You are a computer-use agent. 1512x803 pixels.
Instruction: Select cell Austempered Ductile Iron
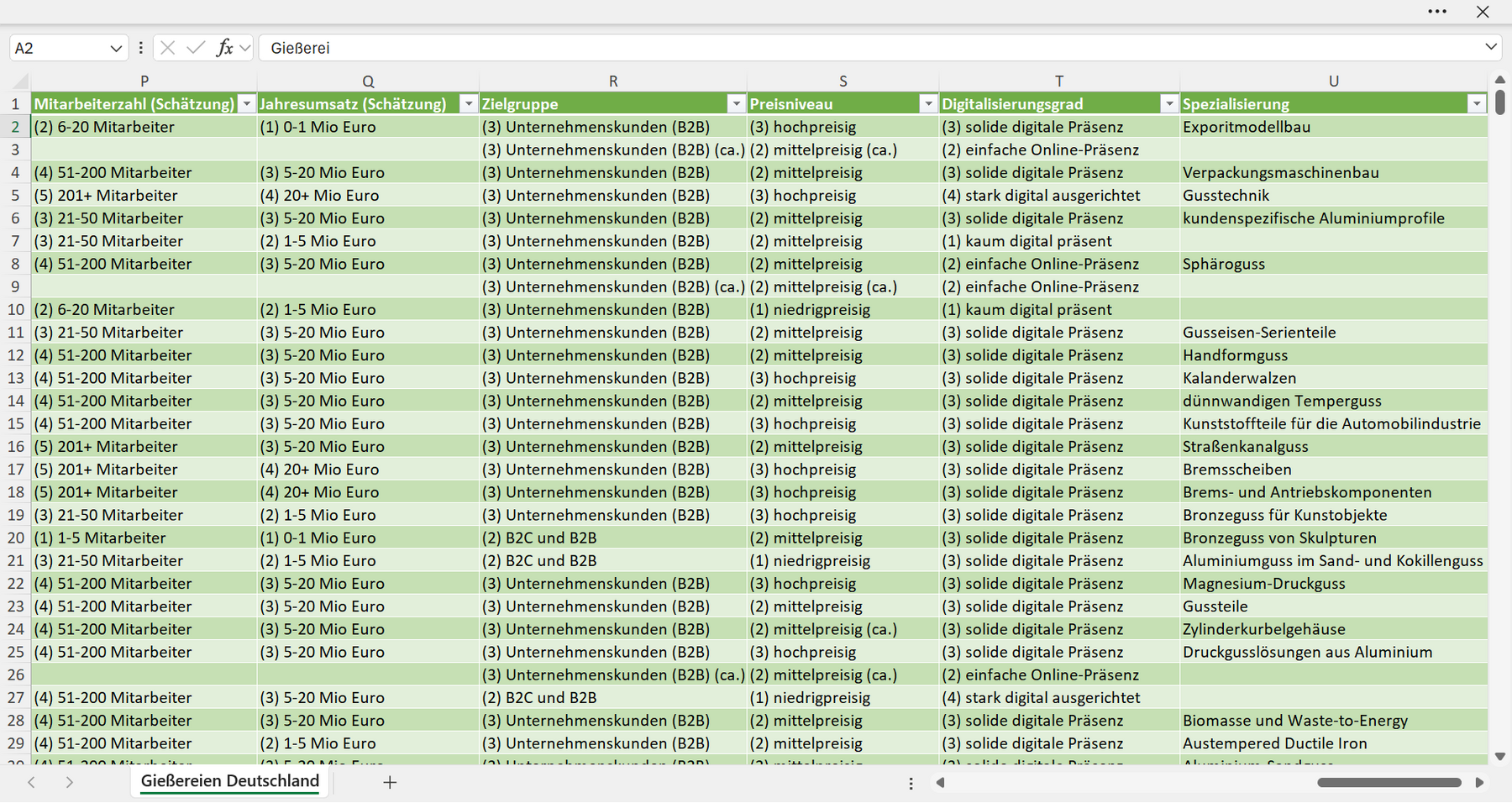1334,743
